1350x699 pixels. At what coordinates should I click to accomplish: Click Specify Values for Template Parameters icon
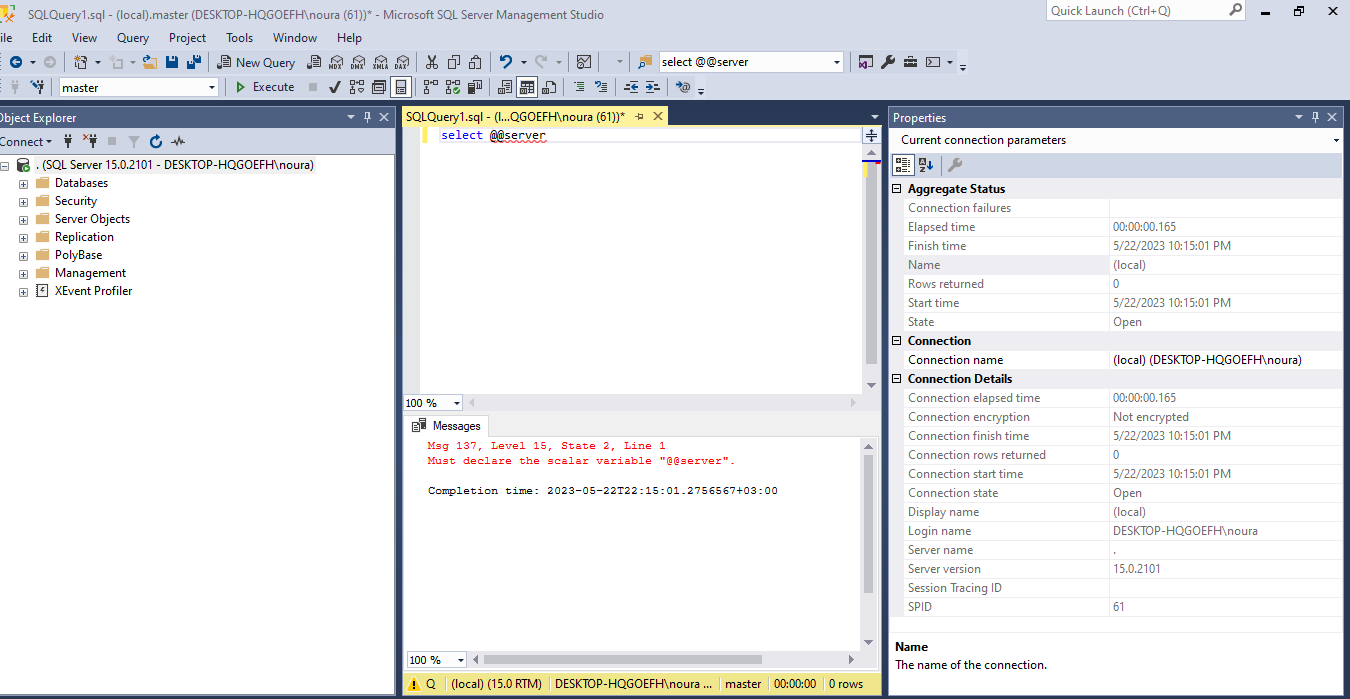[683, 87]
